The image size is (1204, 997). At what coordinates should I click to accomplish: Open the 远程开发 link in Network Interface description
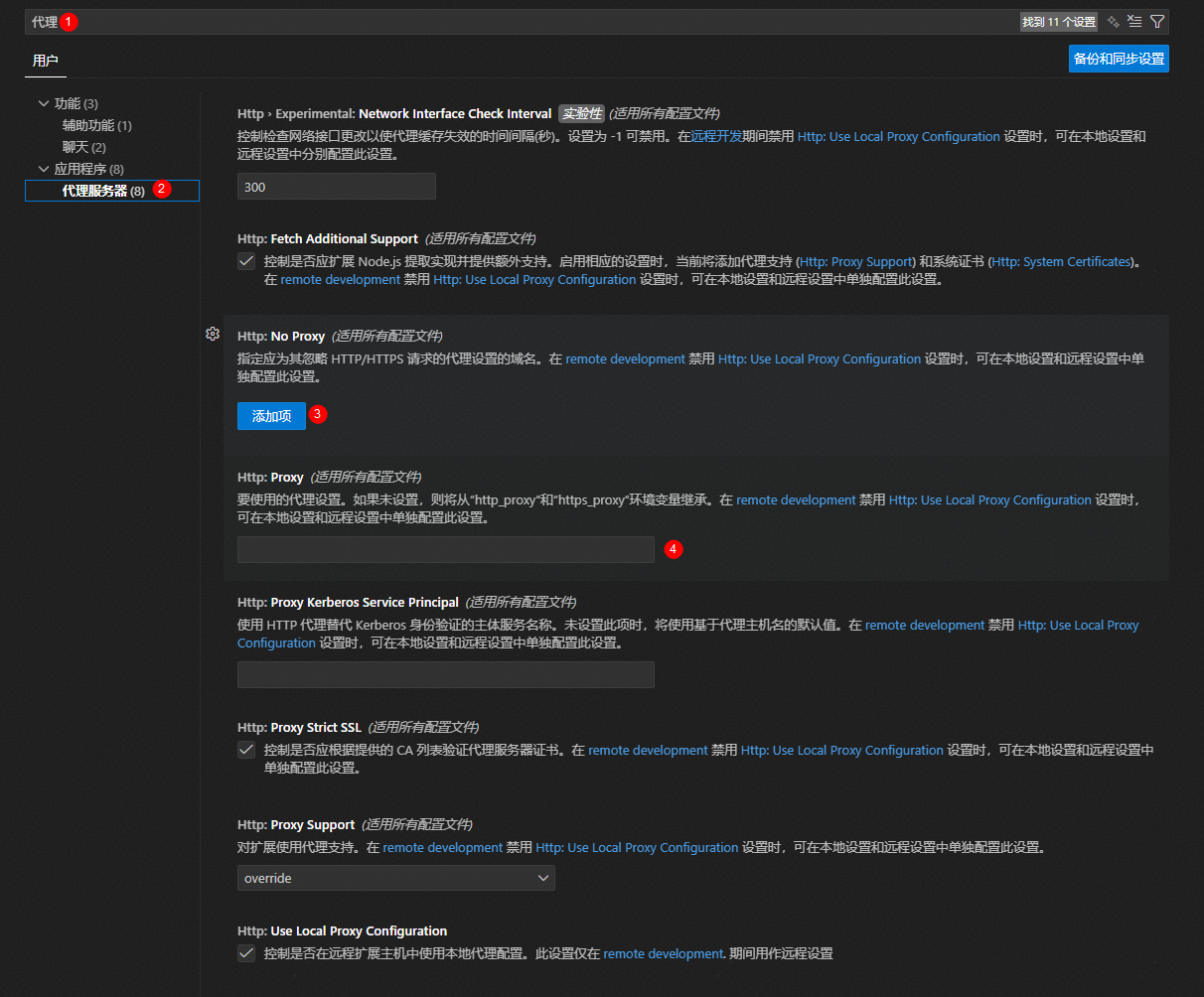[x=716, y=137]
